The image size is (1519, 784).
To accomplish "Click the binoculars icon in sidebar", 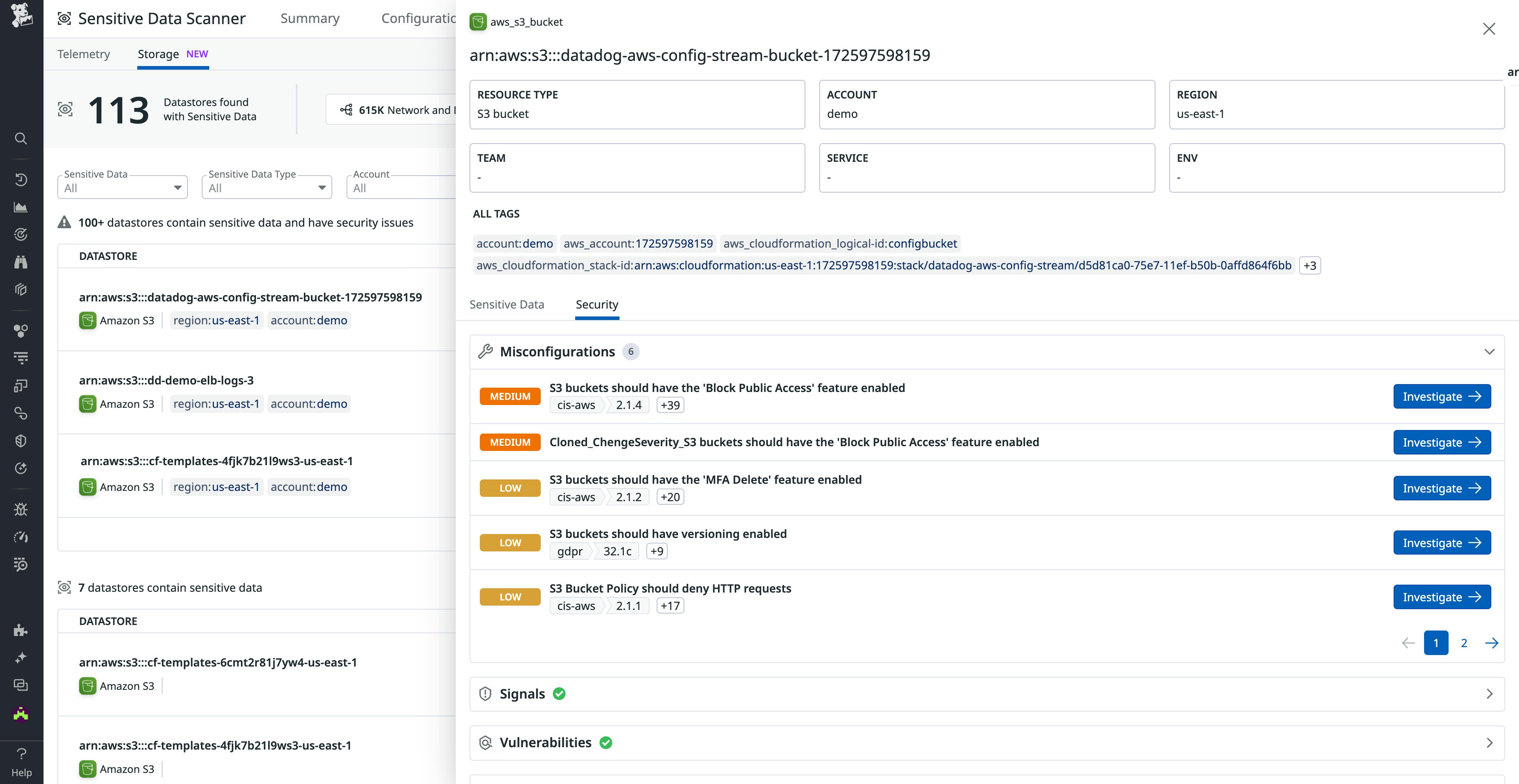I will [x=21, y=262].
